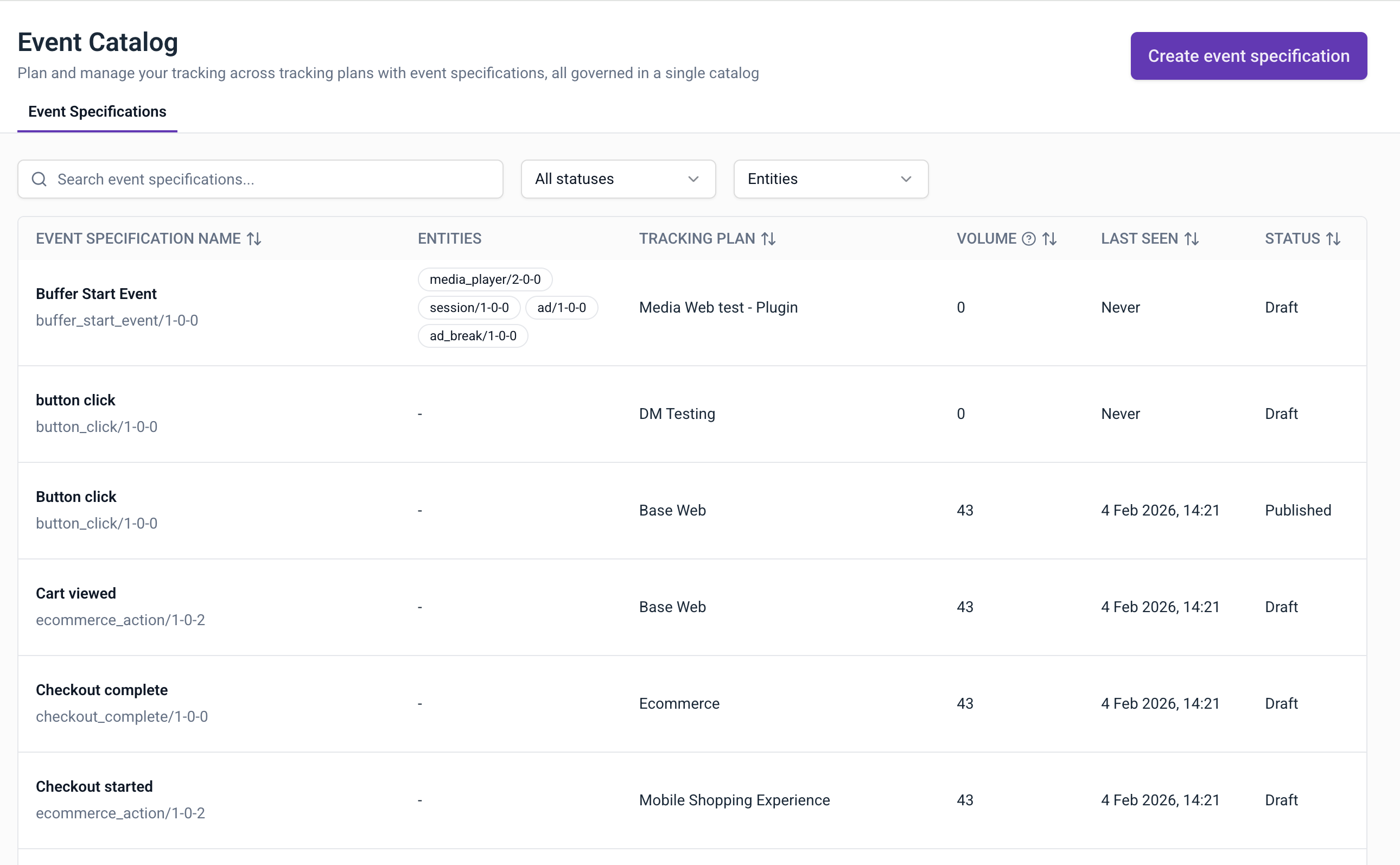Image resolution: width=1400 pixels, height=865 pixels.
Task: Click the session/1-0-0 entity tag
Action: tap(469, 308)
